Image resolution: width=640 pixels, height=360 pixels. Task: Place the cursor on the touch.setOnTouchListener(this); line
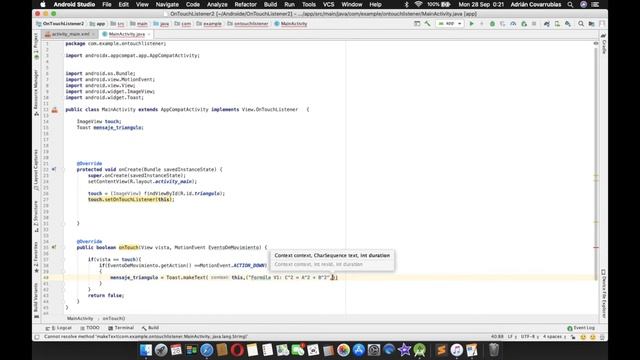pos(131,200)
